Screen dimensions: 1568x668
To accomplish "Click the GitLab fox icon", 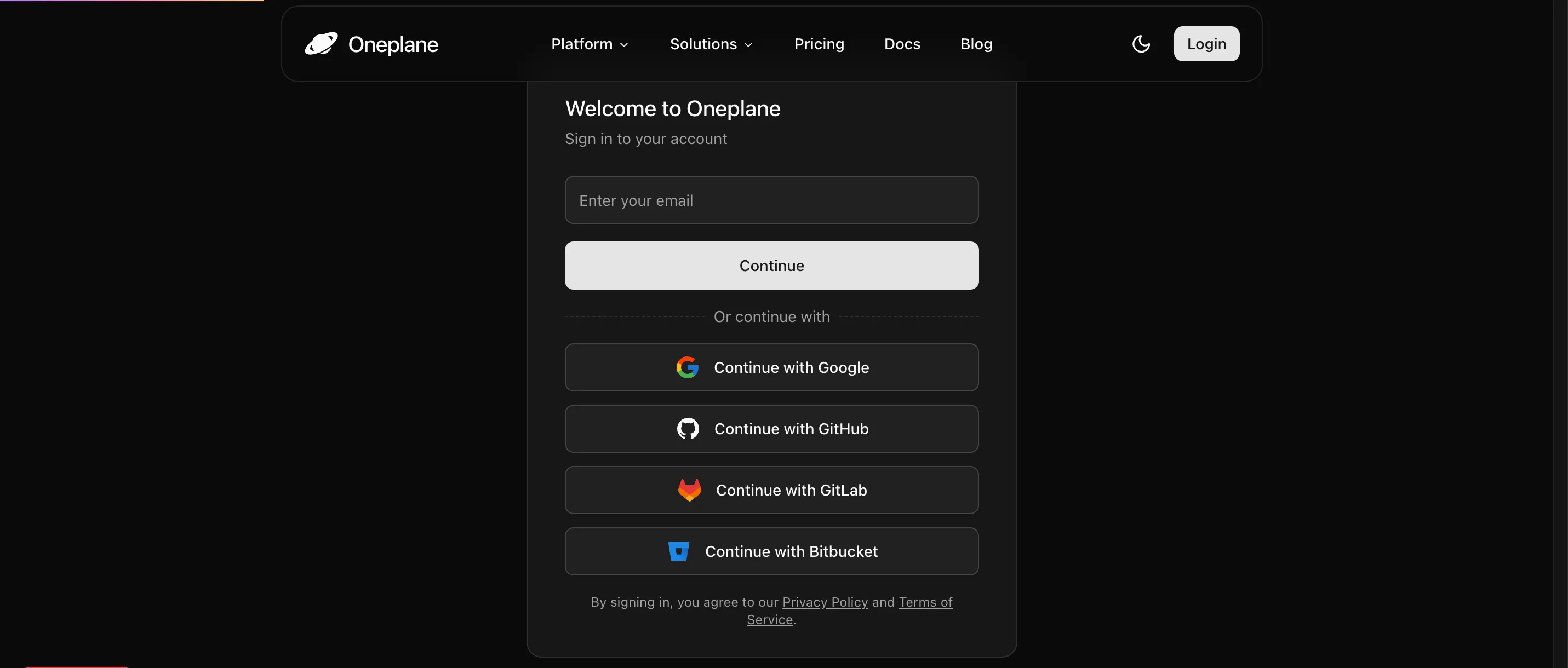I will point(689,490).
